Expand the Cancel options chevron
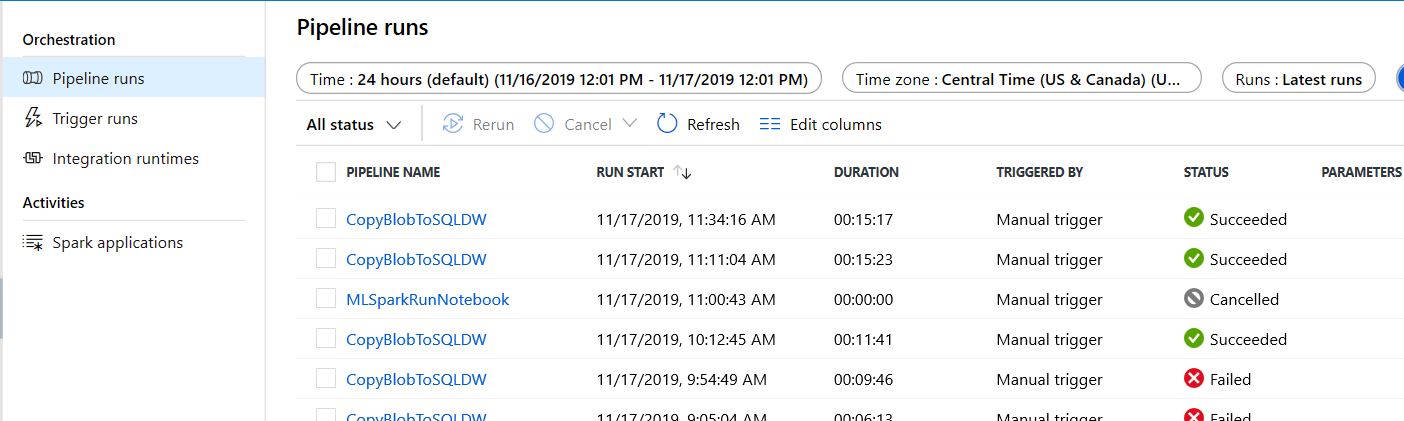 point(629,124)
